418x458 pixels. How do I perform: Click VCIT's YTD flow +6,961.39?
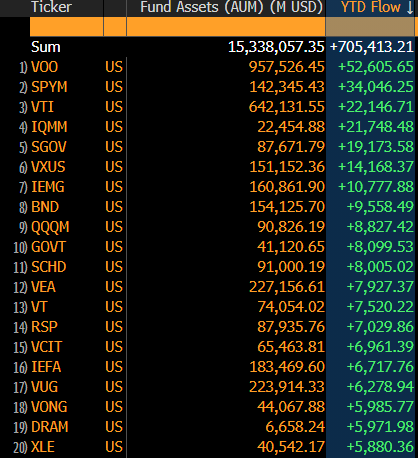pos(380,347)
